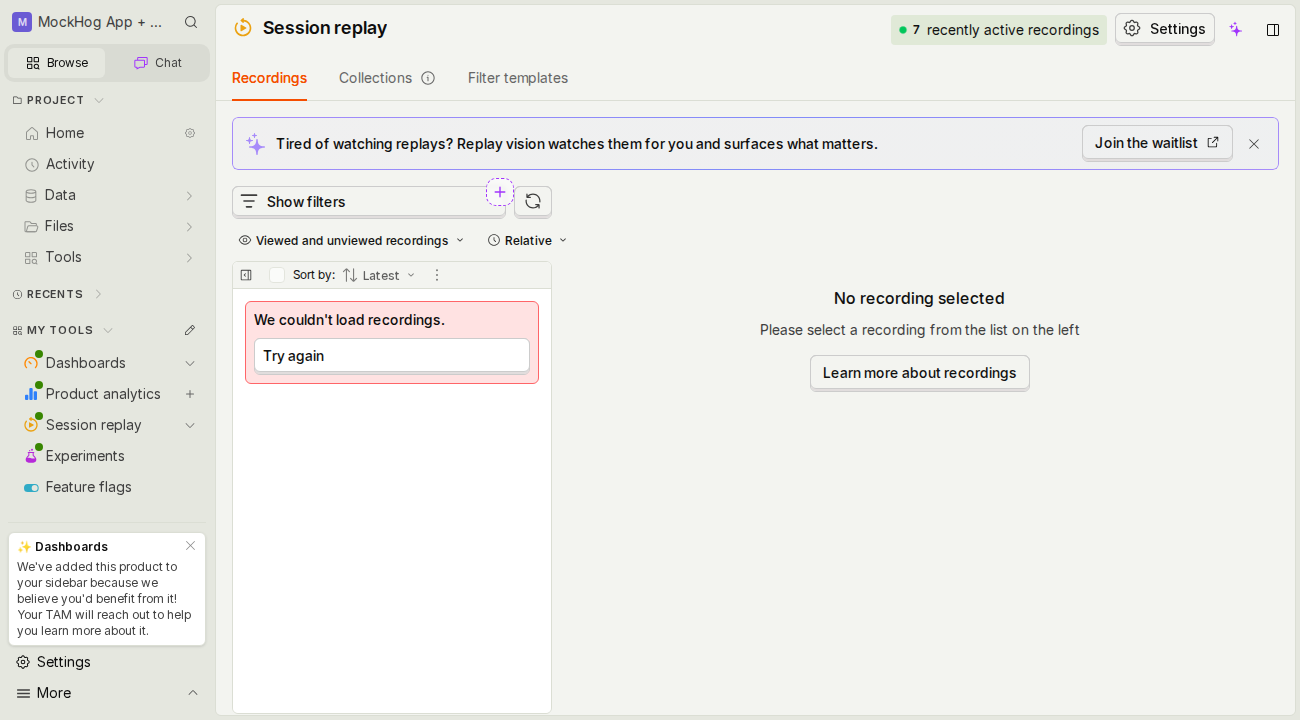This screenshot has height=720, width=1300.
Task: Click the Experiments flask icon
Action: tap(32, 455)
